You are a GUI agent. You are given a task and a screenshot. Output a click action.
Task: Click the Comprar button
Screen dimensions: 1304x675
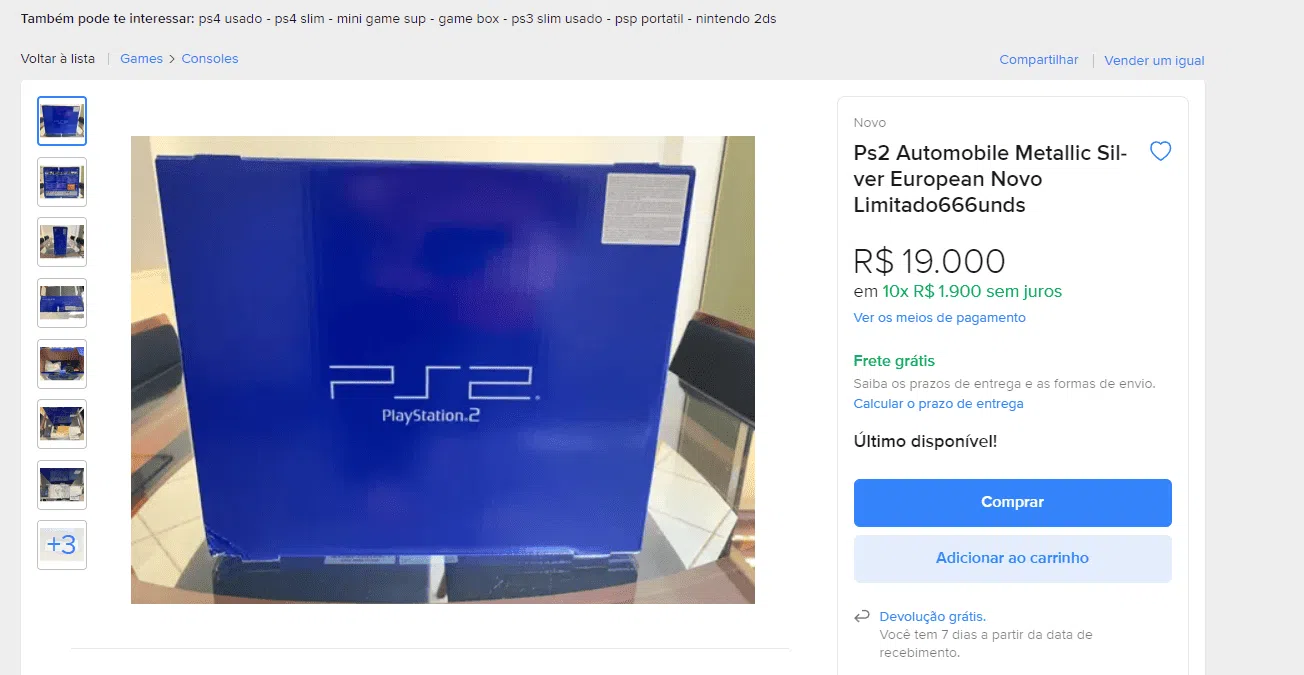[1012, 503]
